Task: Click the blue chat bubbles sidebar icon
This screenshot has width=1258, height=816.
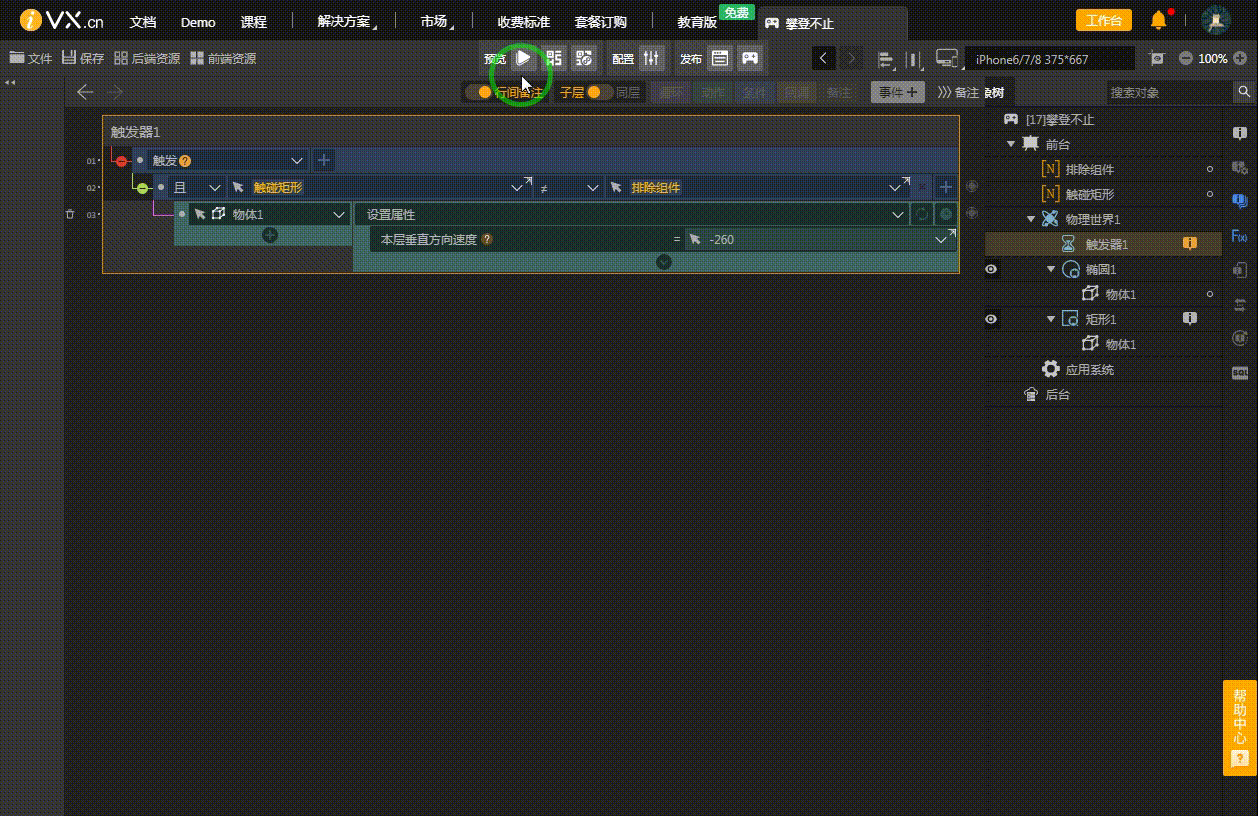Action: (x=1240, y=201)
